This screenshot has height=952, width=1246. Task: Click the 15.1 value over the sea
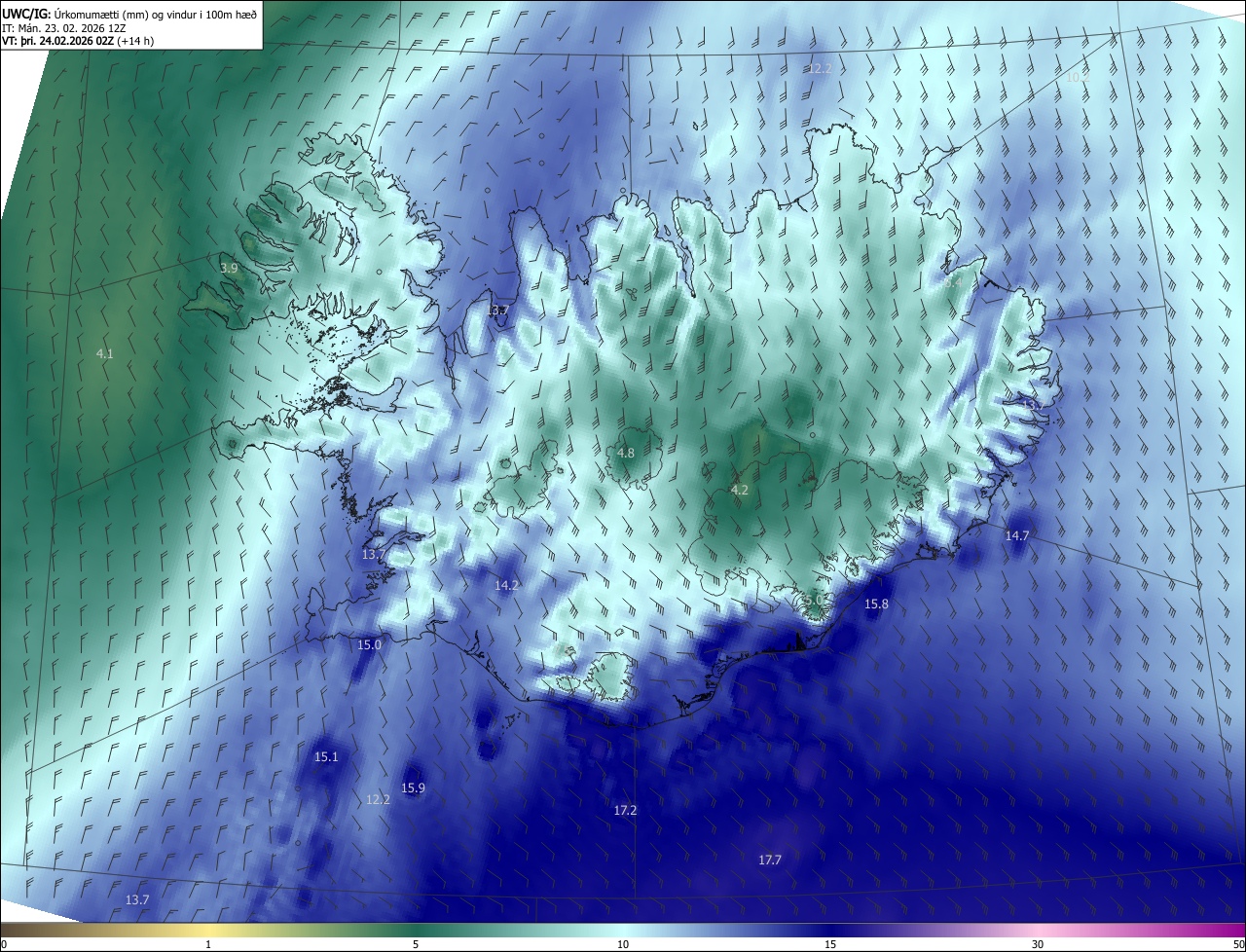[x=326, y=756]
